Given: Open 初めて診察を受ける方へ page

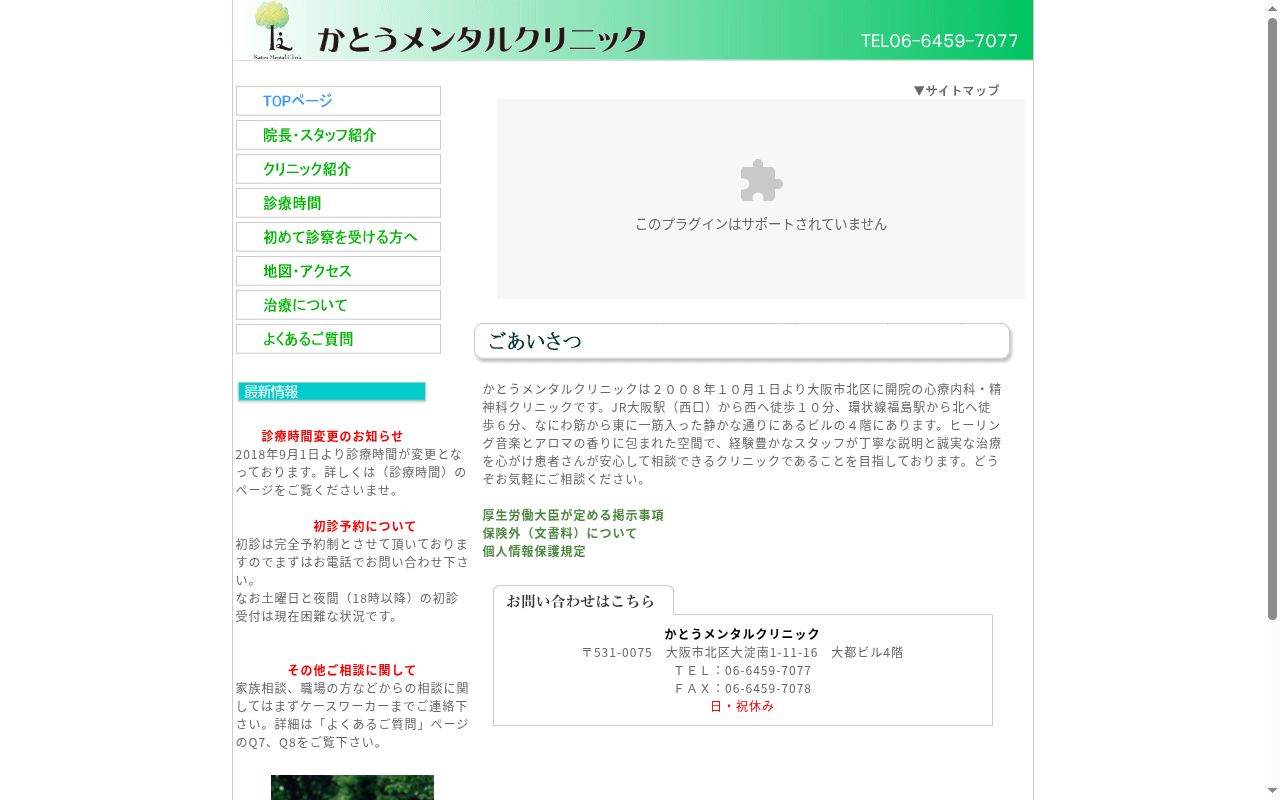Looking at the screenshot, I should point(338,237).
